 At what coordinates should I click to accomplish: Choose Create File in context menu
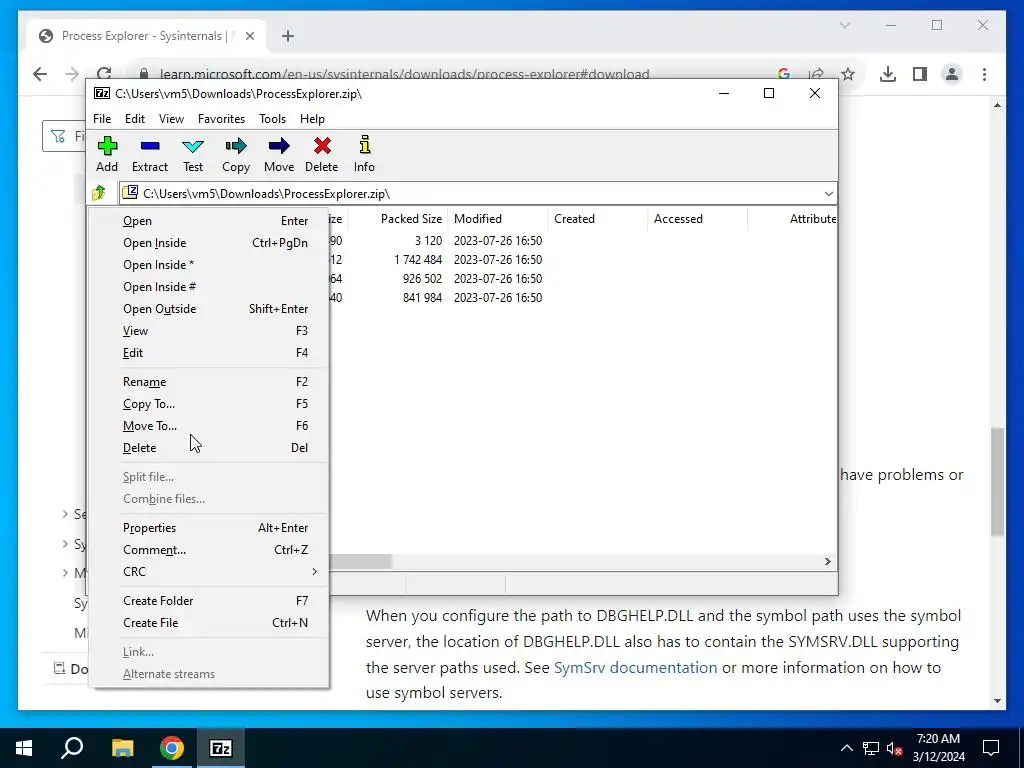208,623
